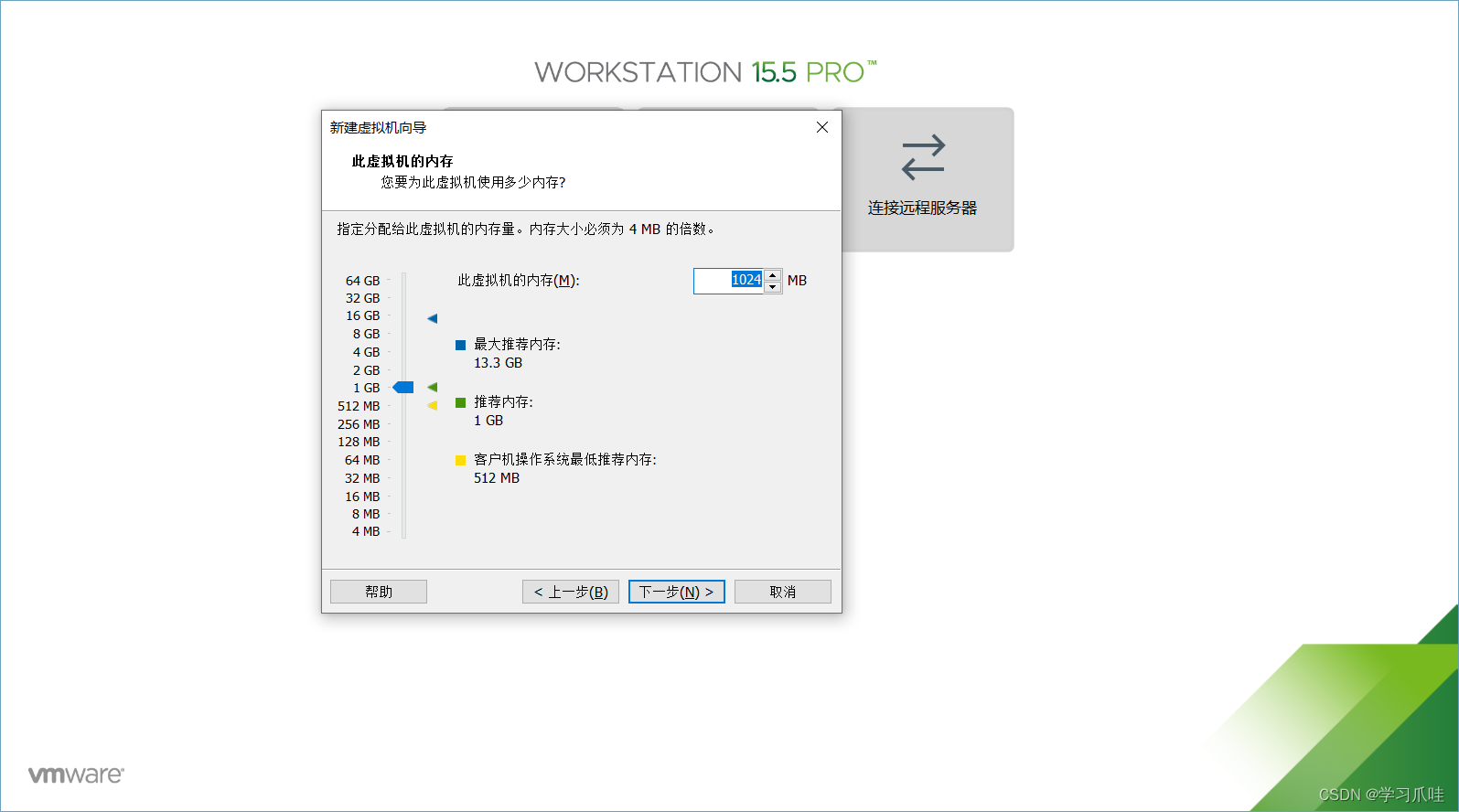The image size is (1459, 812).
Task: Click the 32 GB scale label
Action: pyautogui.click(x=362, y=298)
